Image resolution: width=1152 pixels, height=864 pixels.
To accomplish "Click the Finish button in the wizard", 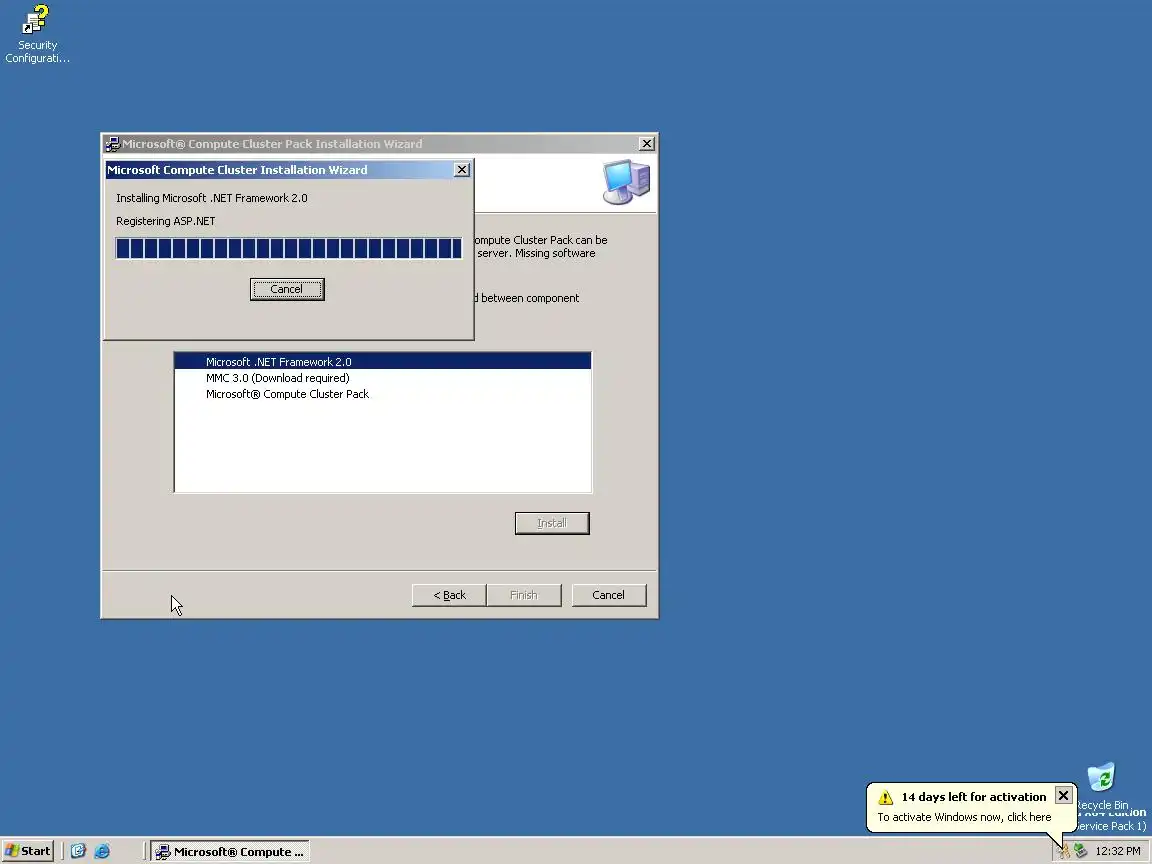I will click(x=524, y=595).
